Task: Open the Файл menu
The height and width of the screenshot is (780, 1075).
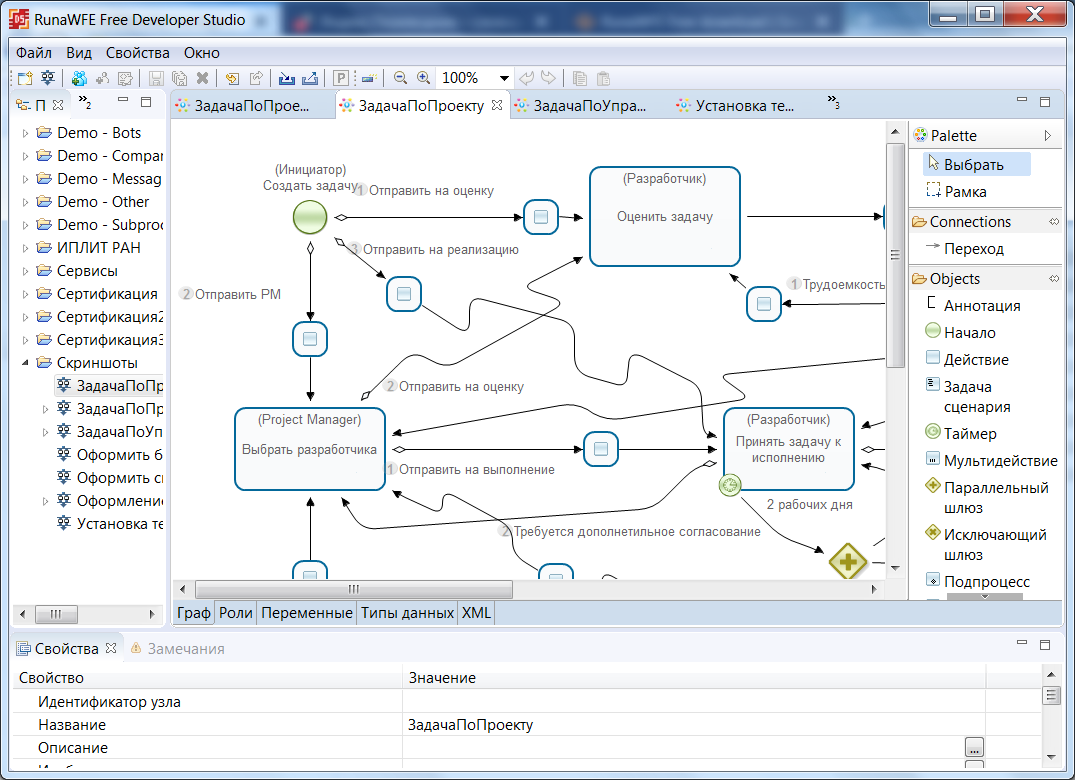Action: coord(34,53)
